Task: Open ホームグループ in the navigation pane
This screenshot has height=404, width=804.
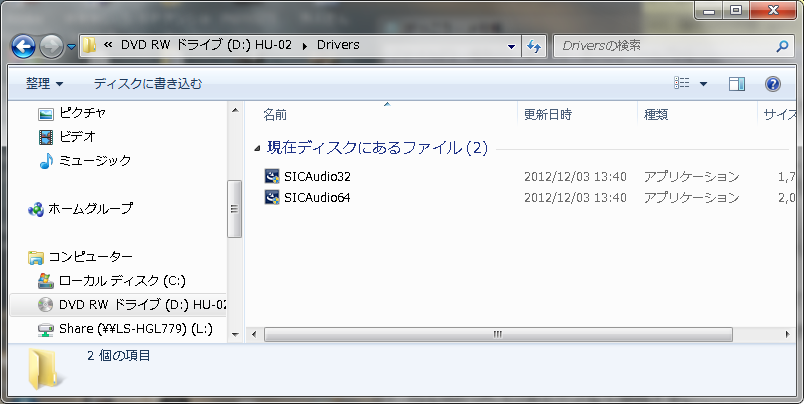Action: click(90, 209)
